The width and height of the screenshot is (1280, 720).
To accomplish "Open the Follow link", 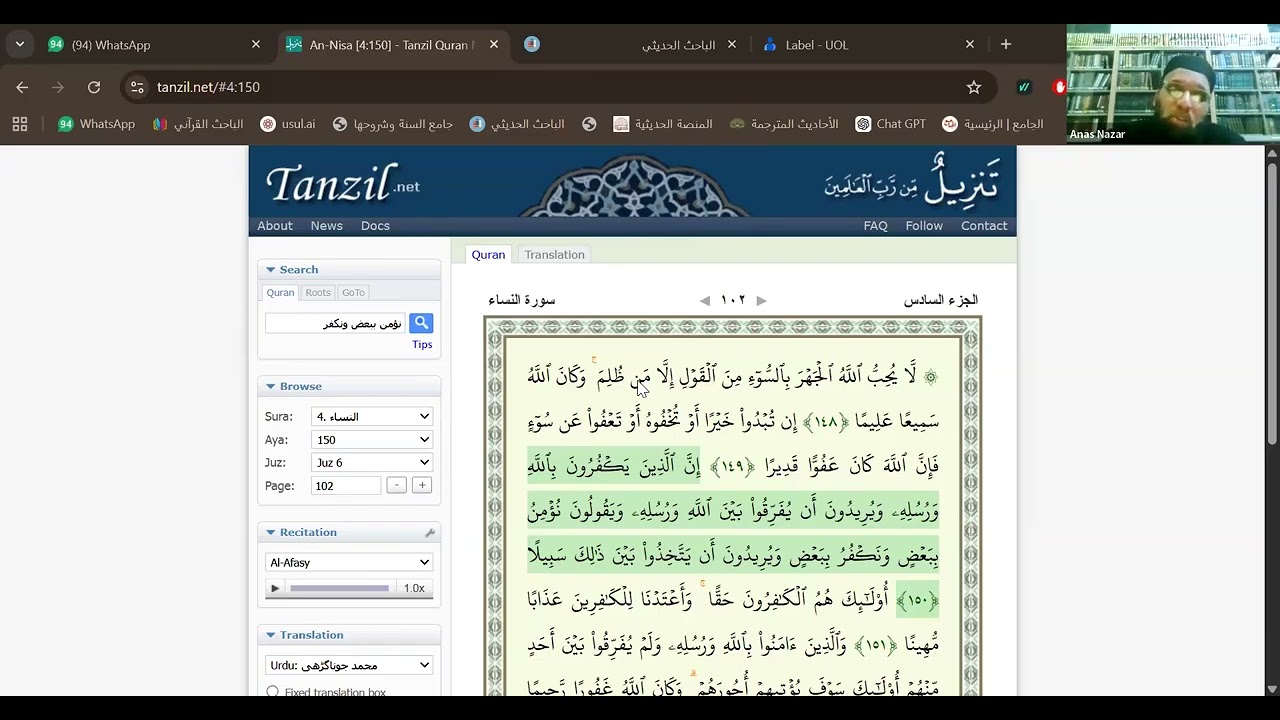I will [x=924, y=226].
